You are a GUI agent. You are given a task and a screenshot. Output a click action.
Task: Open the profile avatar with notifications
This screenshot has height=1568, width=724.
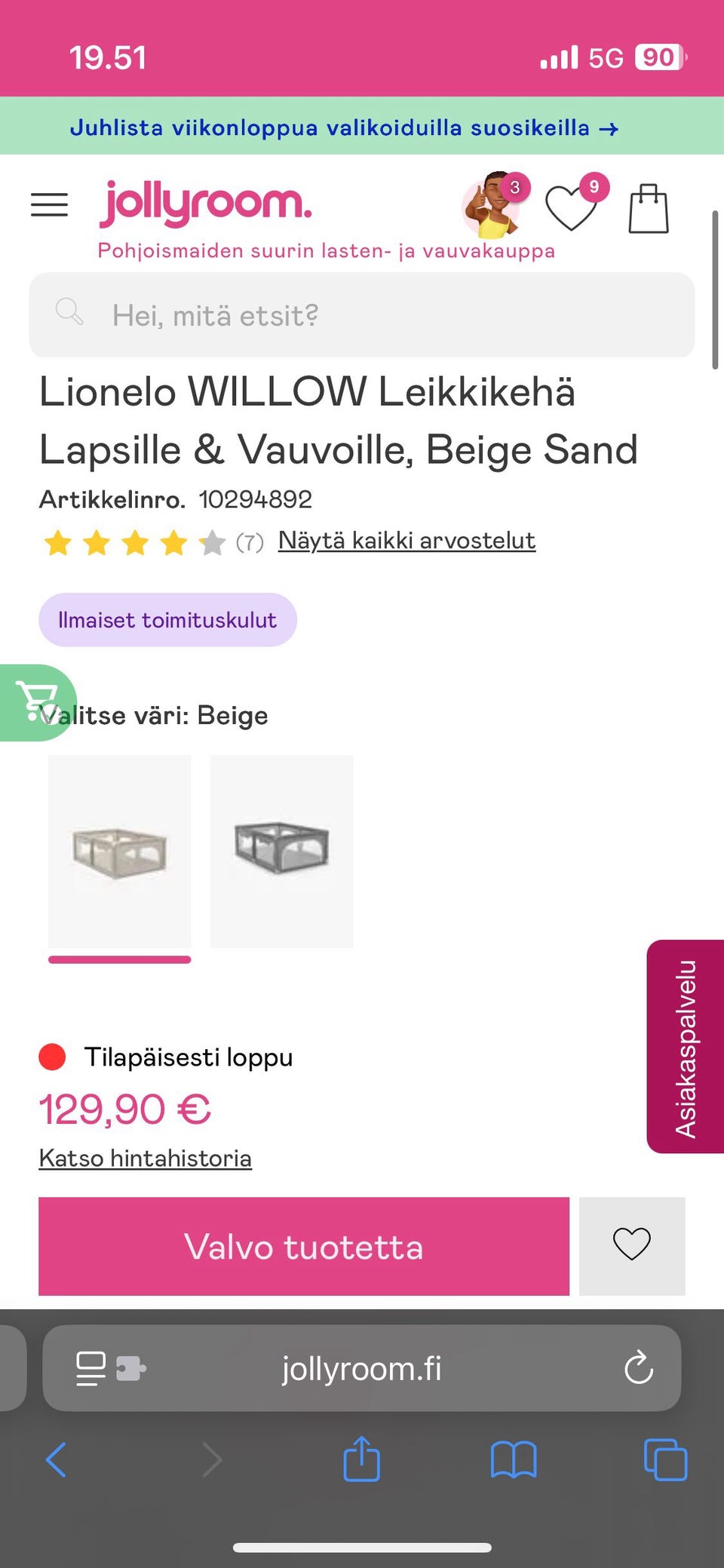click(x=492, y=205)
